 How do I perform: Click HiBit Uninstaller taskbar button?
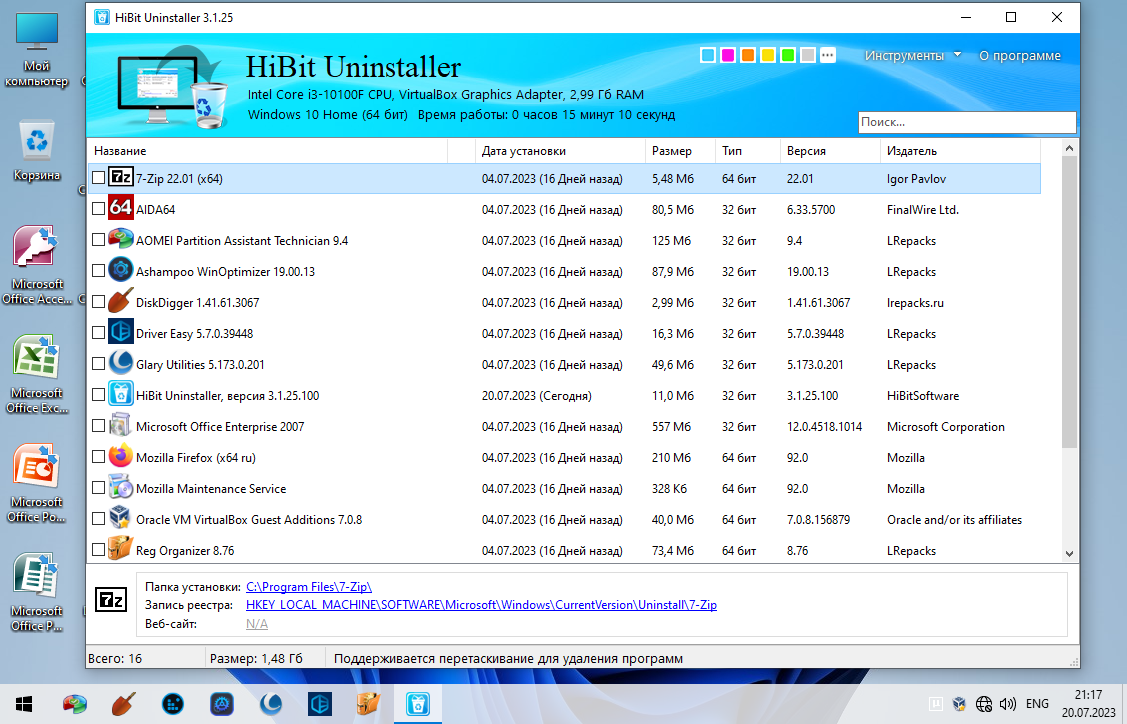(x=418, y=704)
